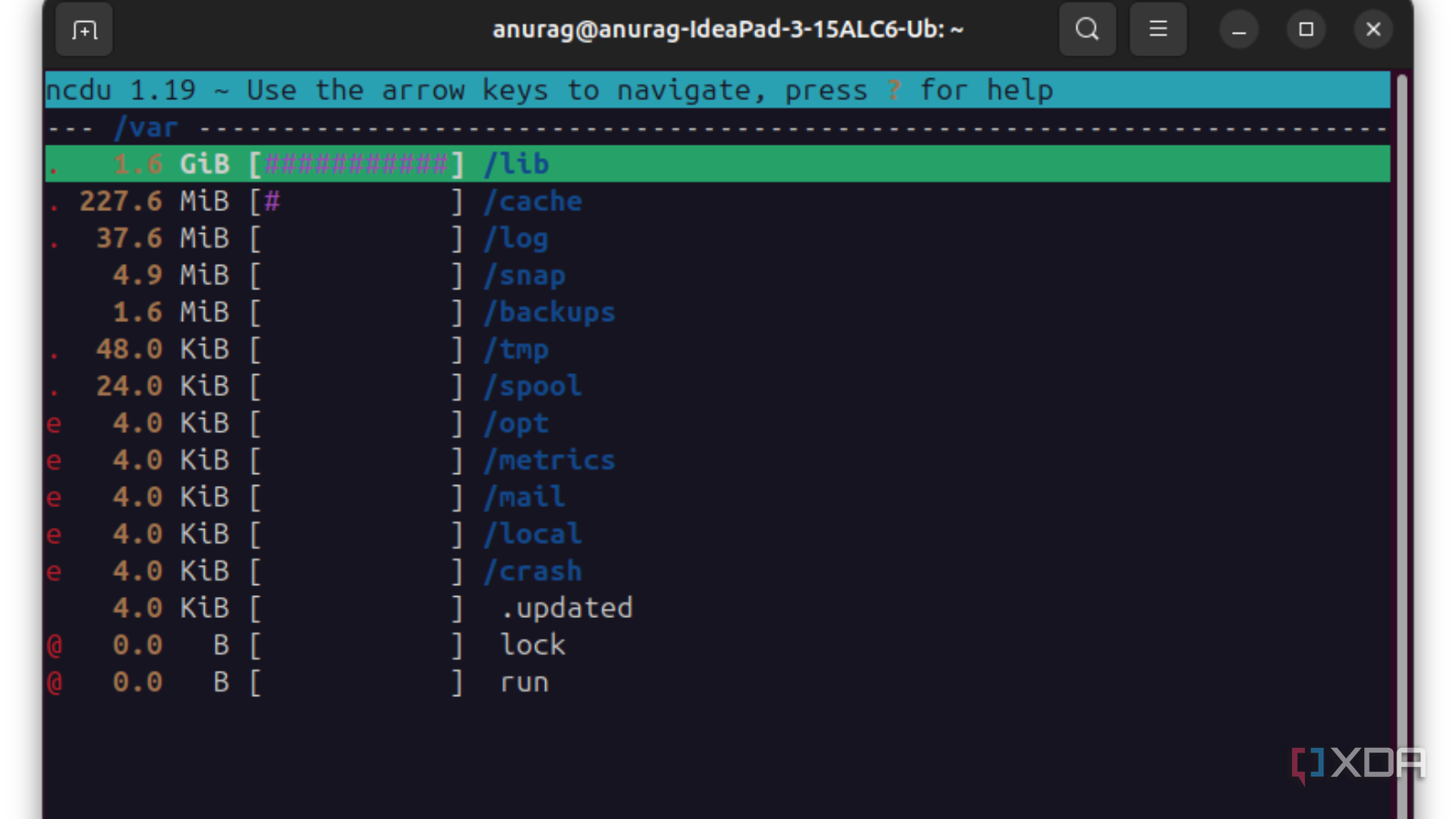Image resolution: width=1456 pixels, height=819 pixels.
Task: Click the 48.0 KiB size value
Action: (x=163, y=349)
